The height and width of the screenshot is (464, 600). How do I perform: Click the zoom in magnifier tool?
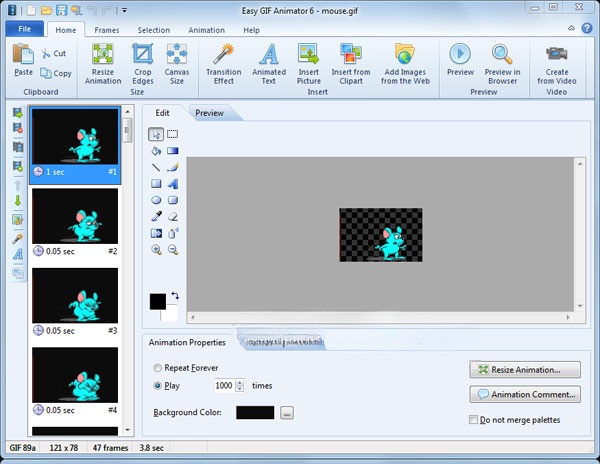tap(156, 250)
